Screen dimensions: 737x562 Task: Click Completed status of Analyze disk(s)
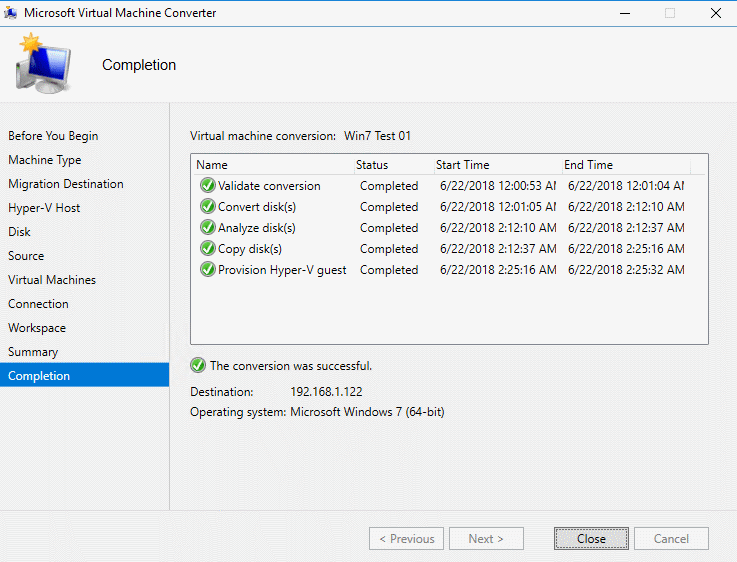tap(389, 227)
